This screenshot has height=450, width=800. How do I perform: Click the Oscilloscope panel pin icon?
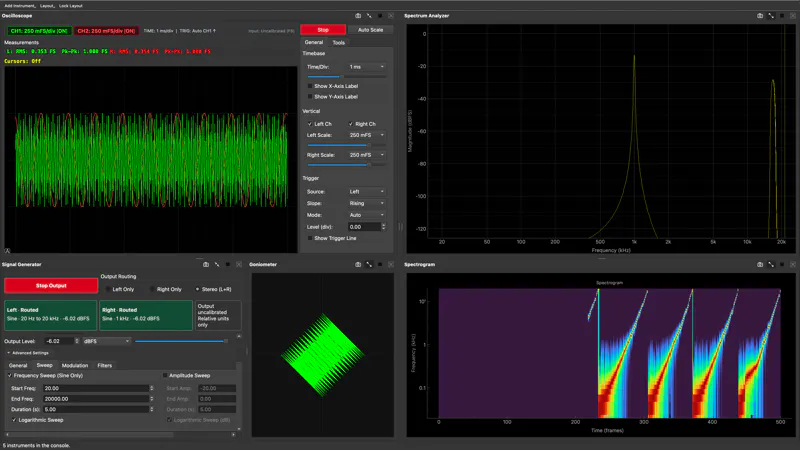pos(369,16)
